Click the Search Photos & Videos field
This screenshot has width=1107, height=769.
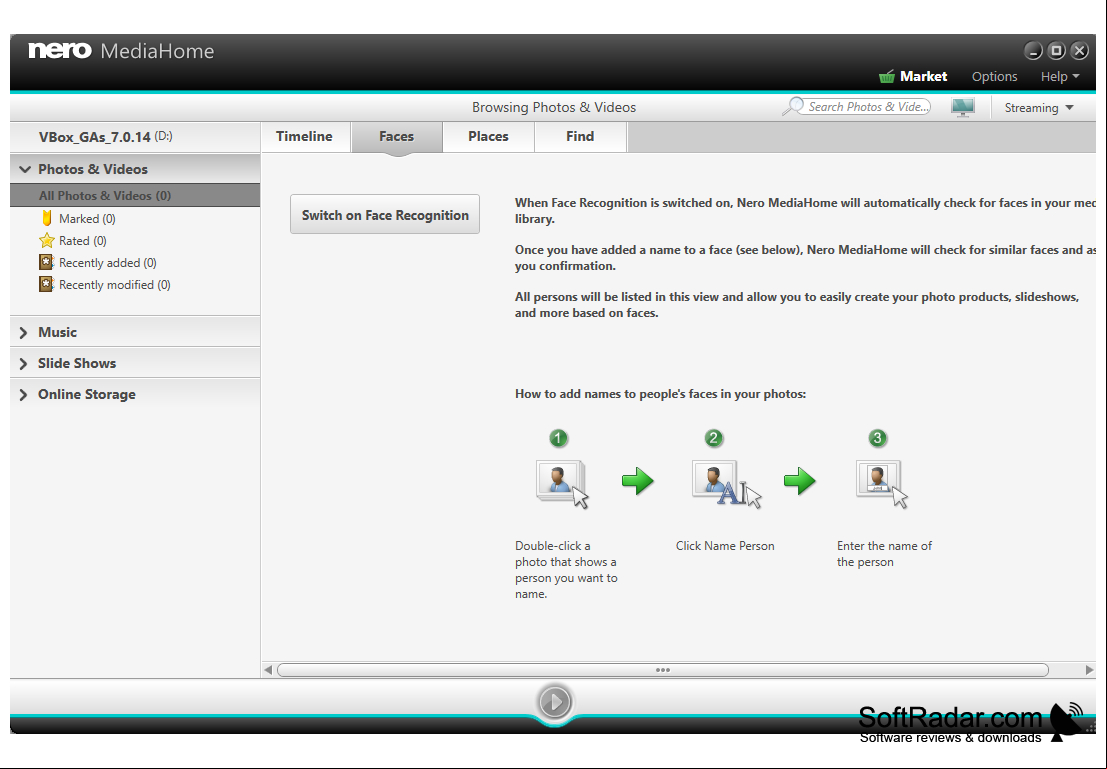click(x=868, y=107)
